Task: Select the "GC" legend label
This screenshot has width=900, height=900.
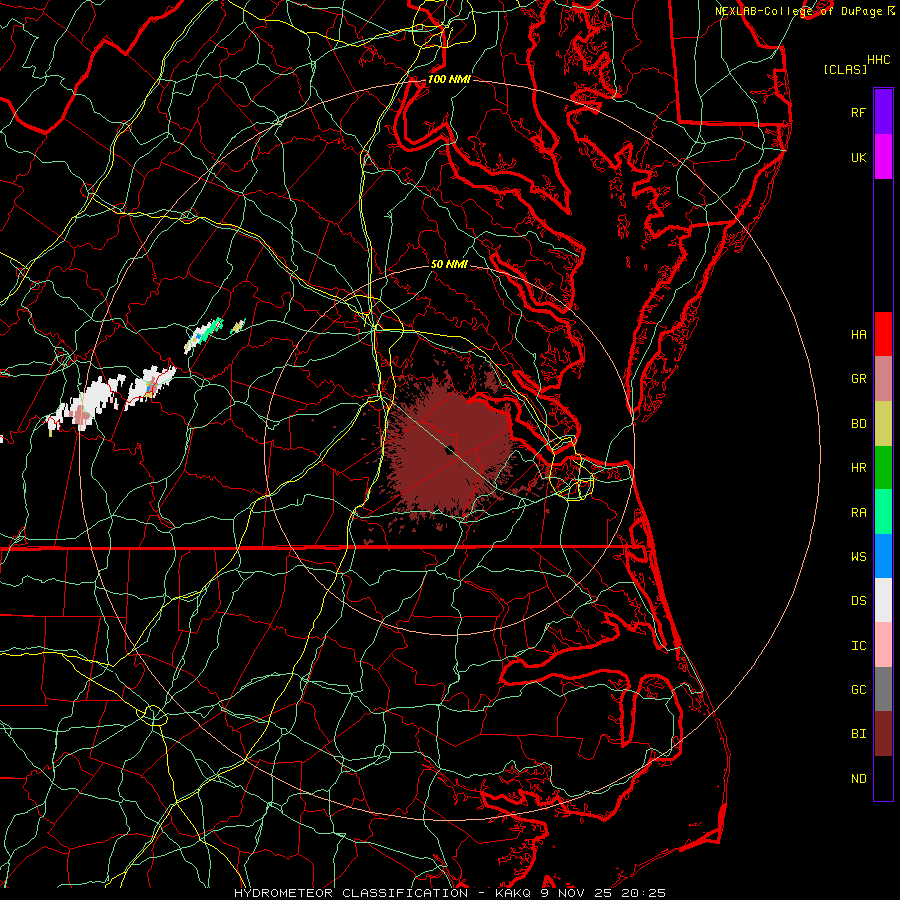Action: click(858, 689)
